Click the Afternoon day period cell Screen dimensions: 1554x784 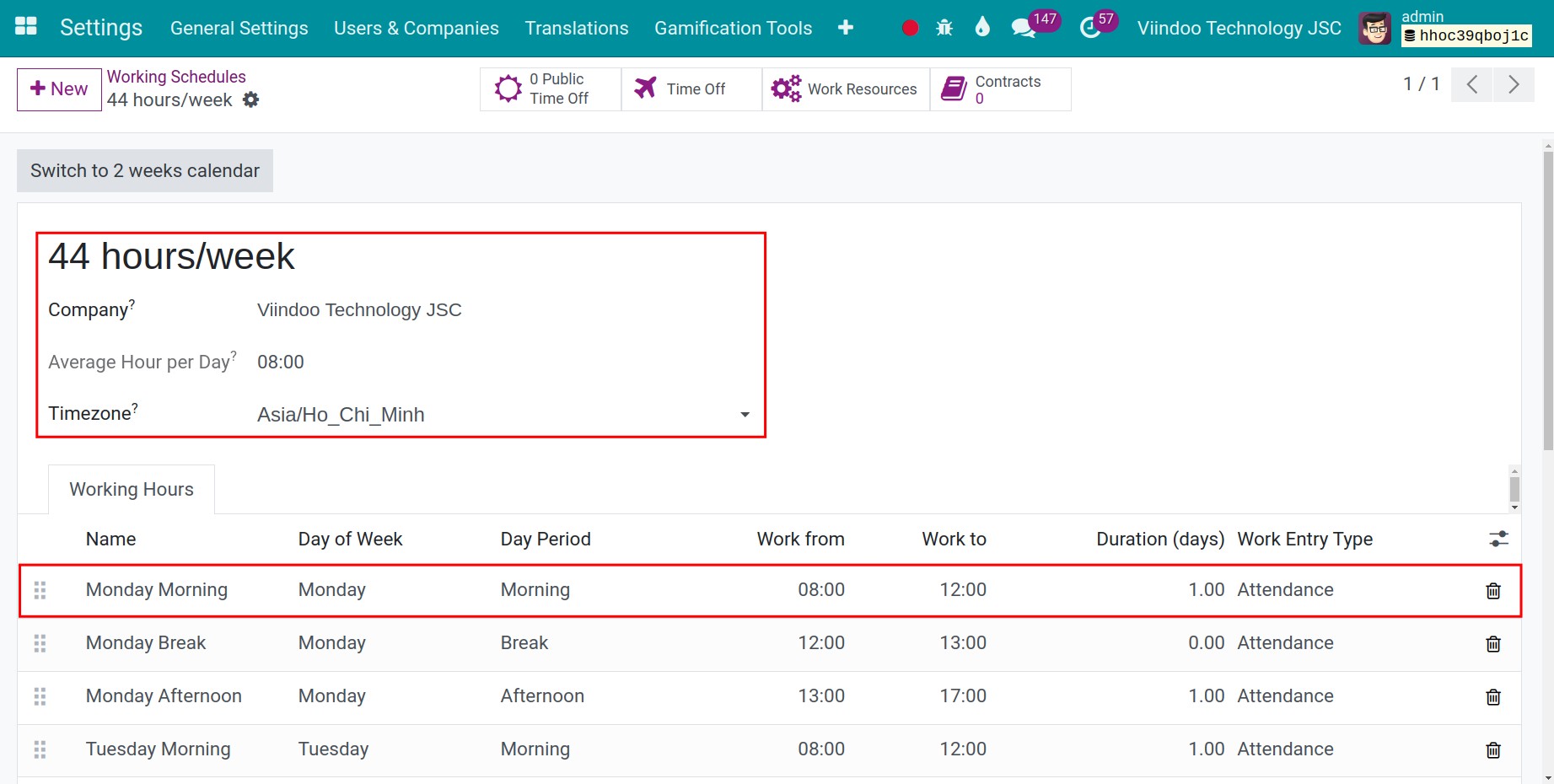tap(542, 696)
